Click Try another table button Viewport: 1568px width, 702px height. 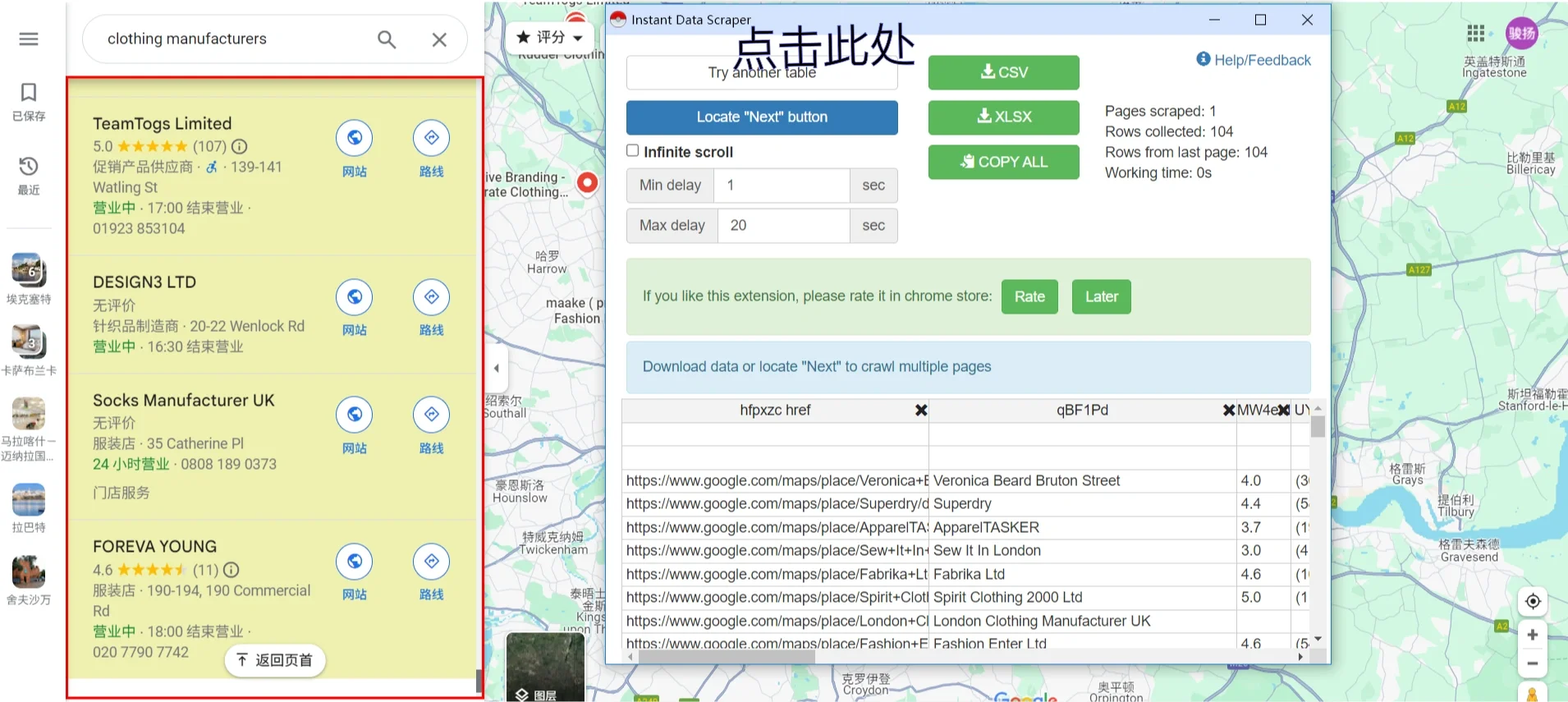click(762, 72)
